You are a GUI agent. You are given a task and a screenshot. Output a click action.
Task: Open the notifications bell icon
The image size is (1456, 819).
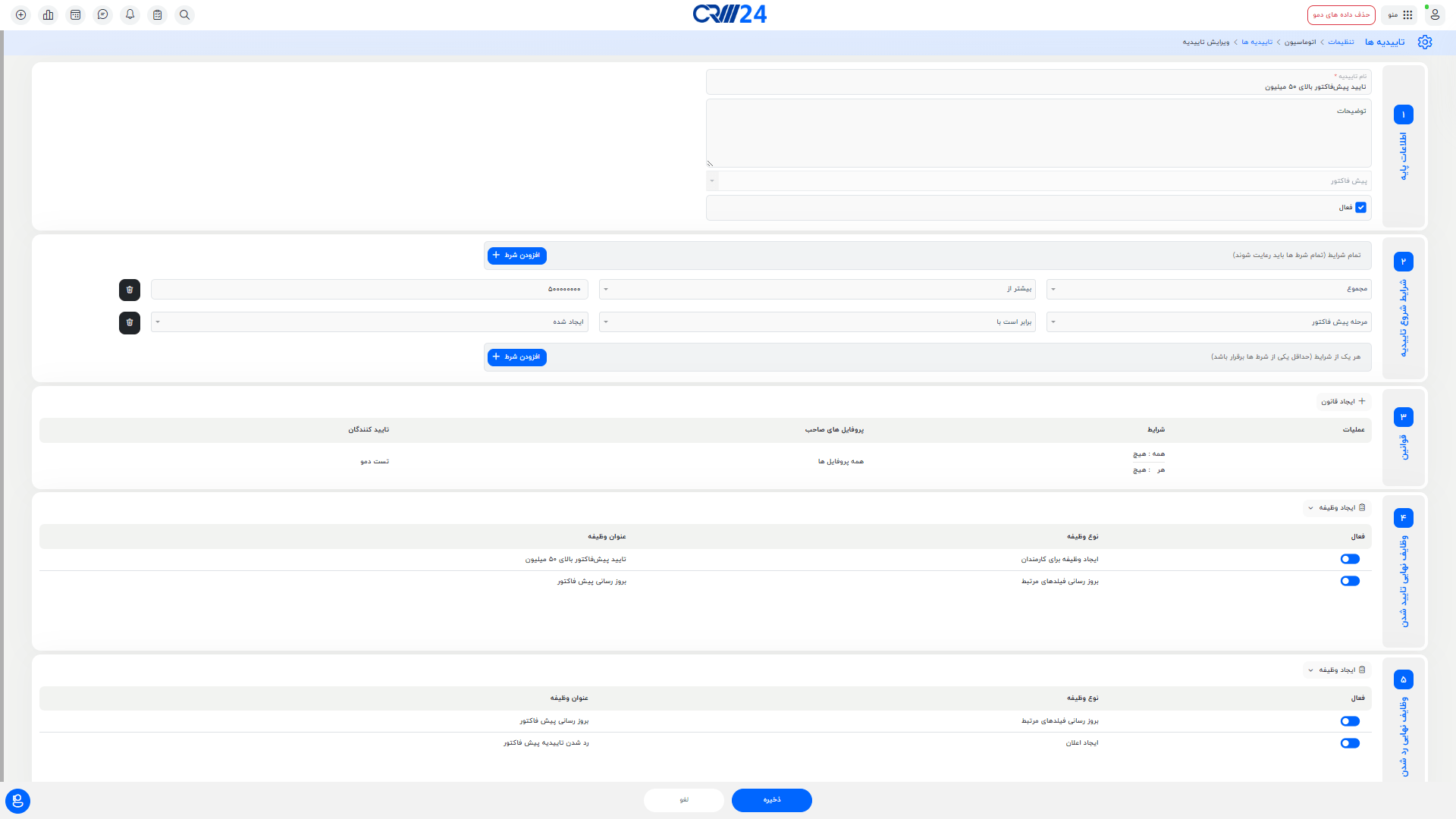[130, 14]
